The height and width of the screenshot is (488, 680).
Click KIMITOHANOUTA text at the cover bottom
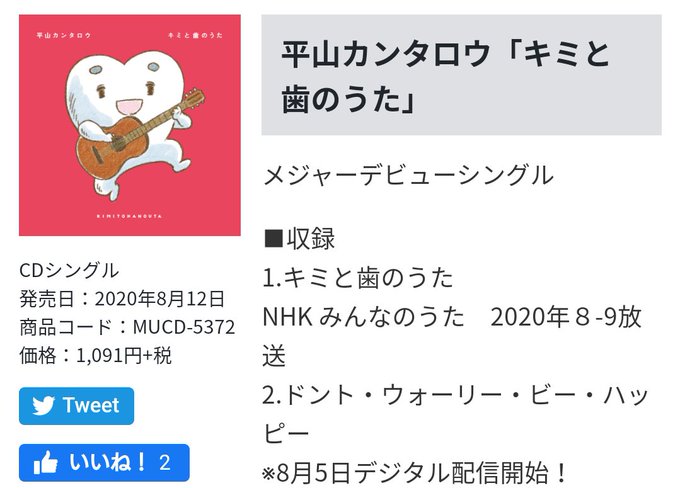click(129, 216)
